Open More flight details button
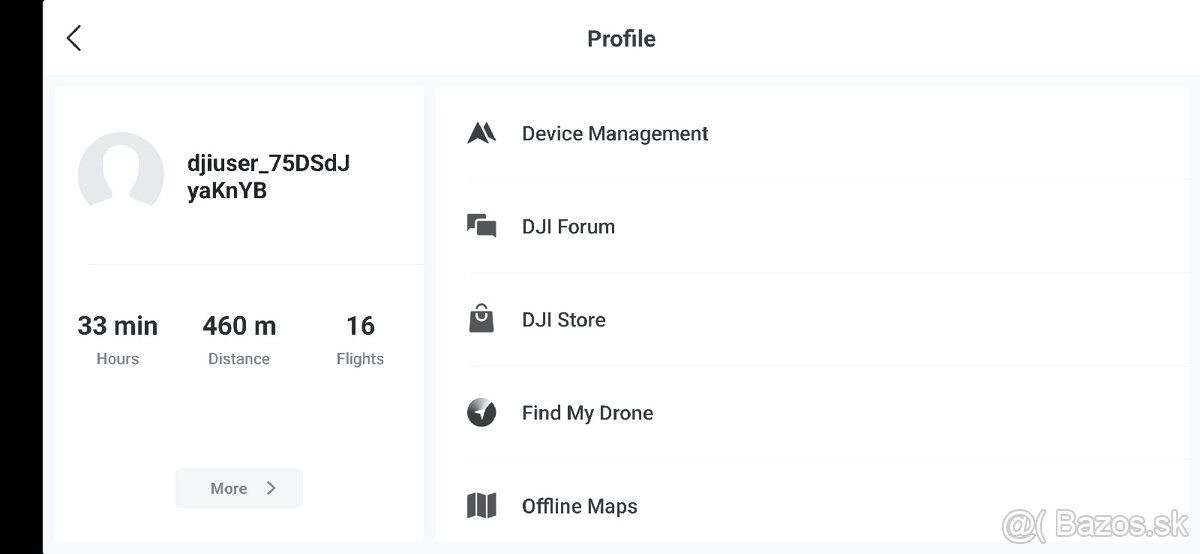This screenshot has width=1200, height=554. pos(239,488)
